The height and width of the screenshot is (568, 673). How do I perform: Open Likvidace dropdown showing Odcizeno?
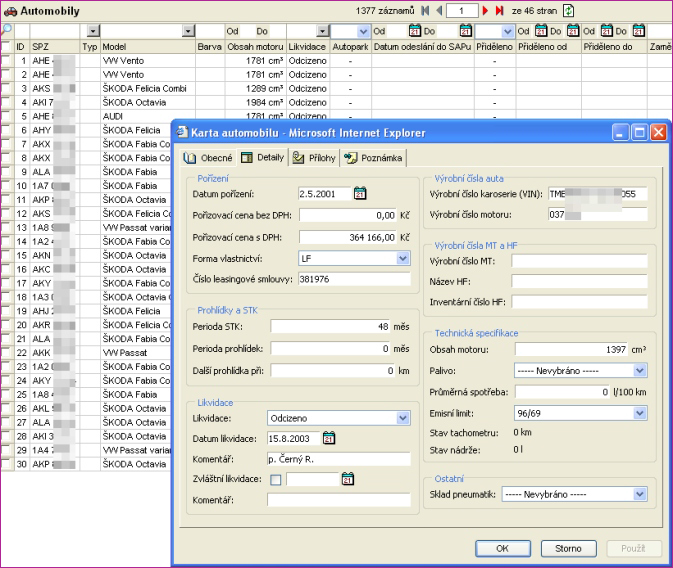403,418
